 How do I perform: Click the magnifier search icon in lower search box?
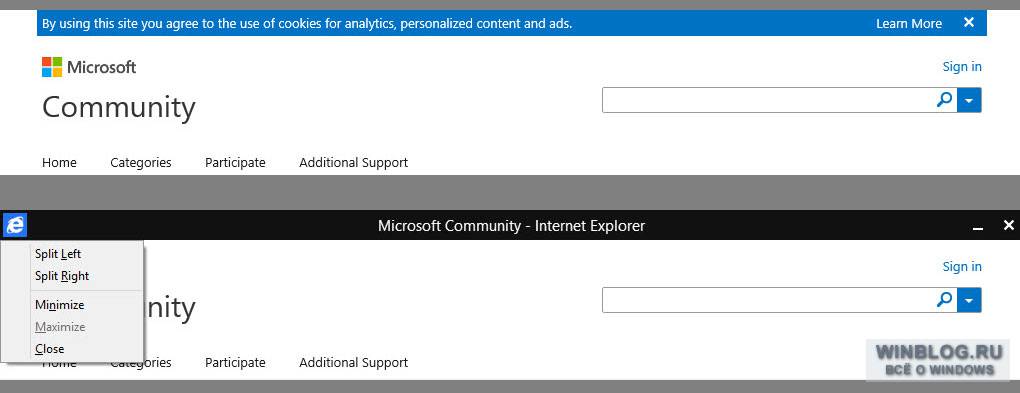point(944,300)
